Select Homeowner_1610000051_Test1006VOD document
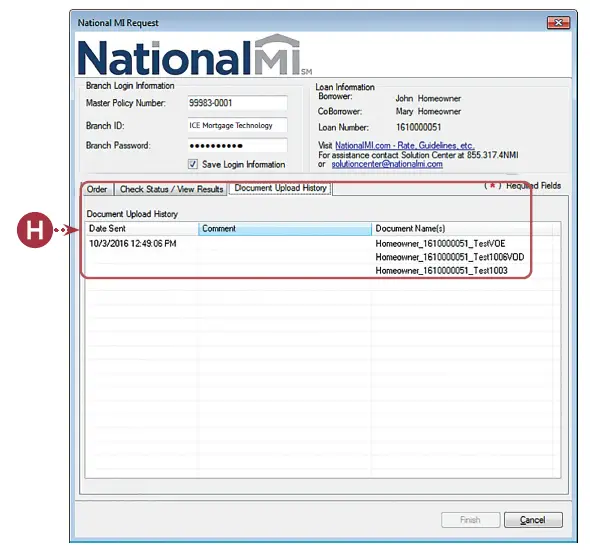The width and height of the screenshot is (590, 551). click(450, 257)
